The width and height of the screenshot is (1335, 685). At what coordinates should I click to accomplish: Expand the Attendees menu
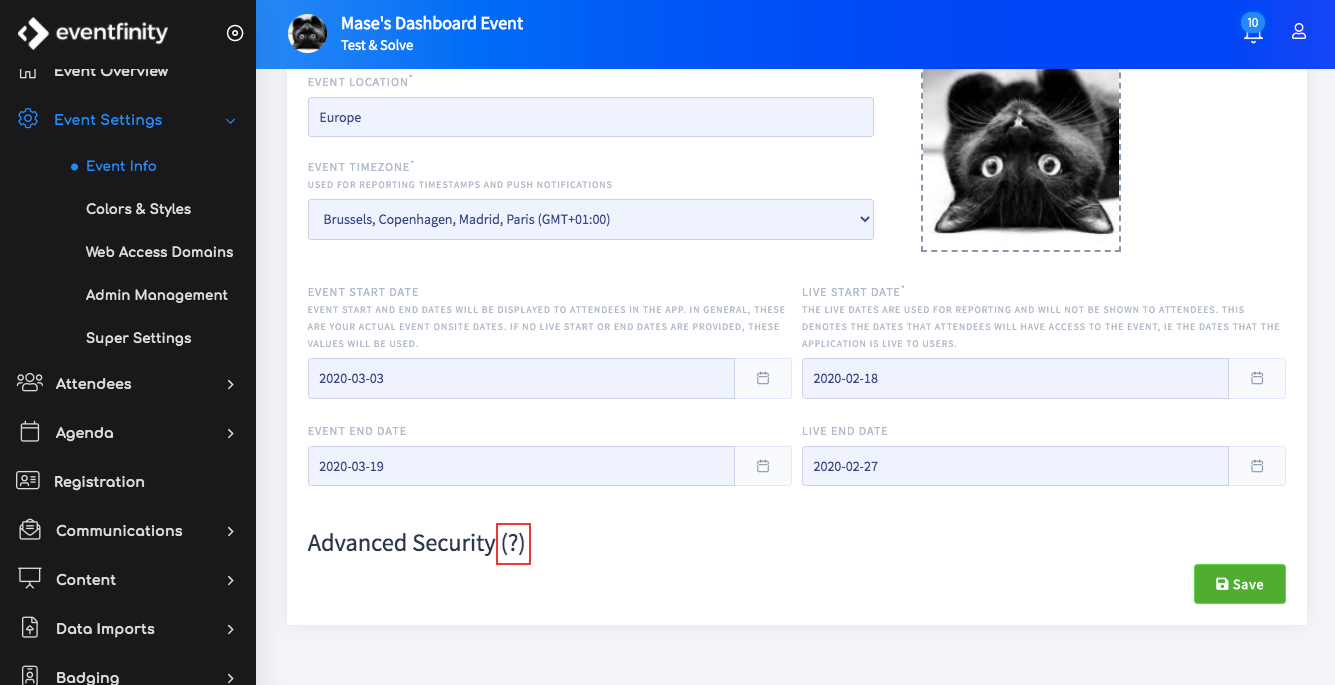(128, 383)
